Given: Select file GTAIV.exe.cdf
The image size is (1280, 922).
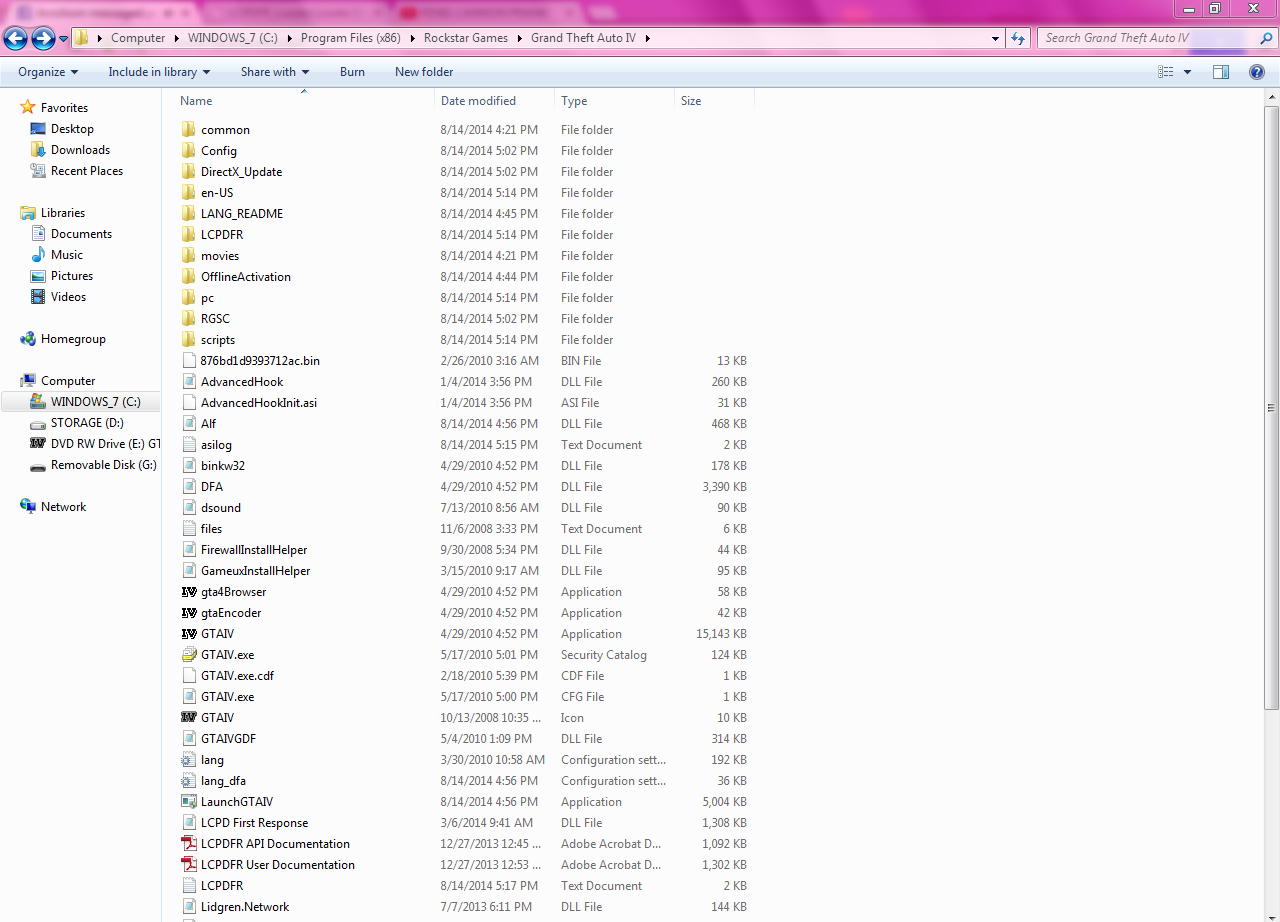Looking at the screenshot, I should [x=237, y=676].
